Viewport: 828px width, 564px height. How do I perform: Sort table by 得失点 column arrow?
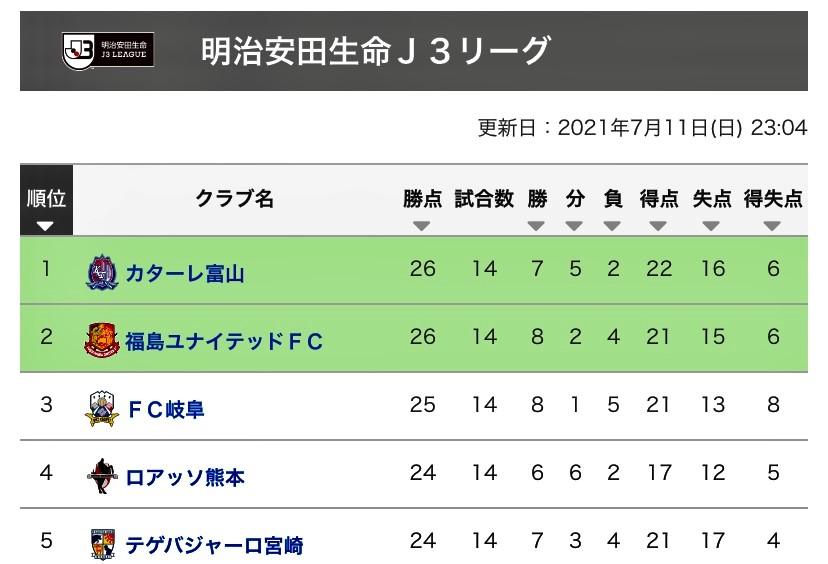(772, 226)
